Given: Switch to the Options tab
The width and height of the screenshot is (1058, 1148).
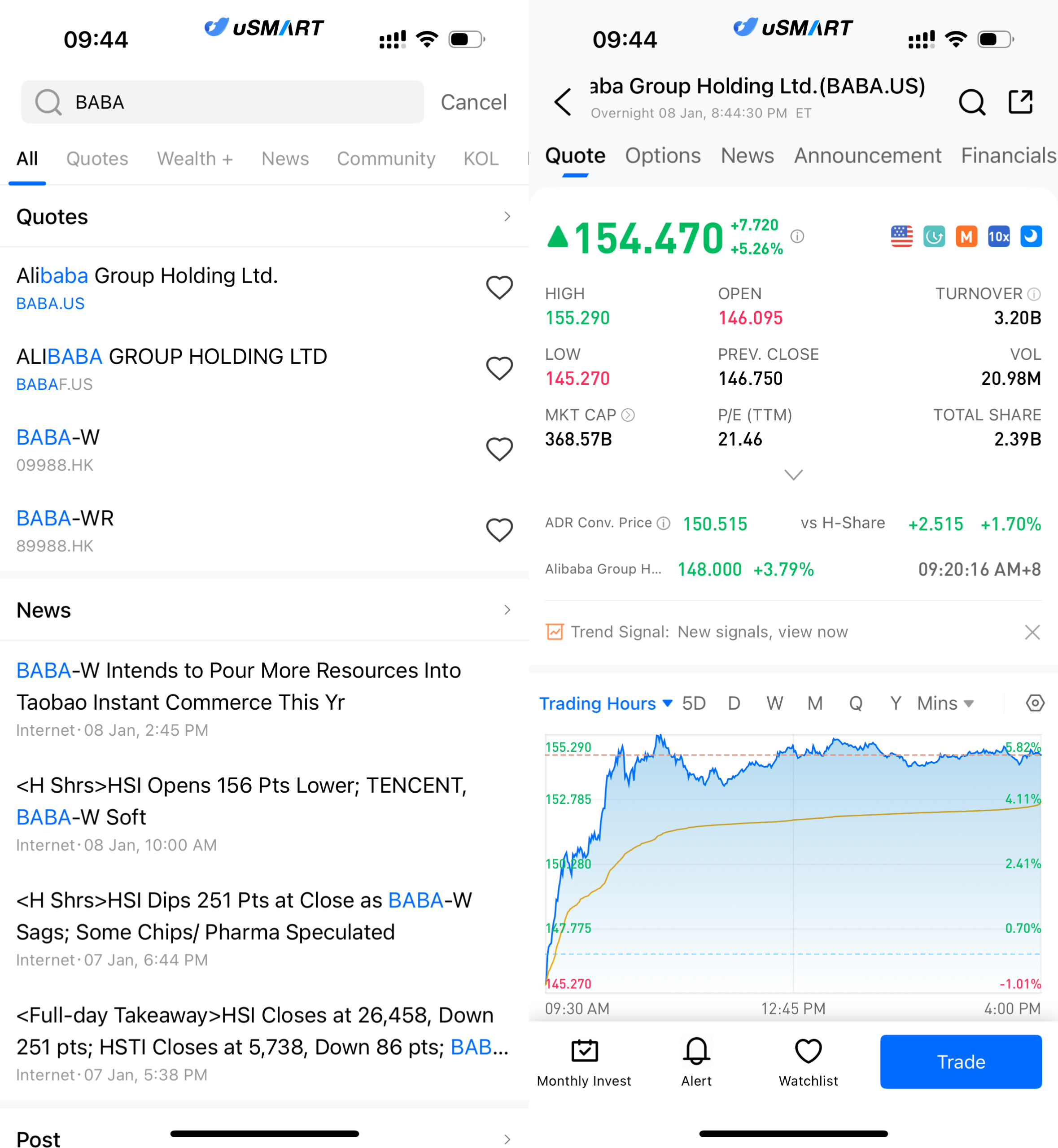Looking at the screenshot, I should point(662,156).
